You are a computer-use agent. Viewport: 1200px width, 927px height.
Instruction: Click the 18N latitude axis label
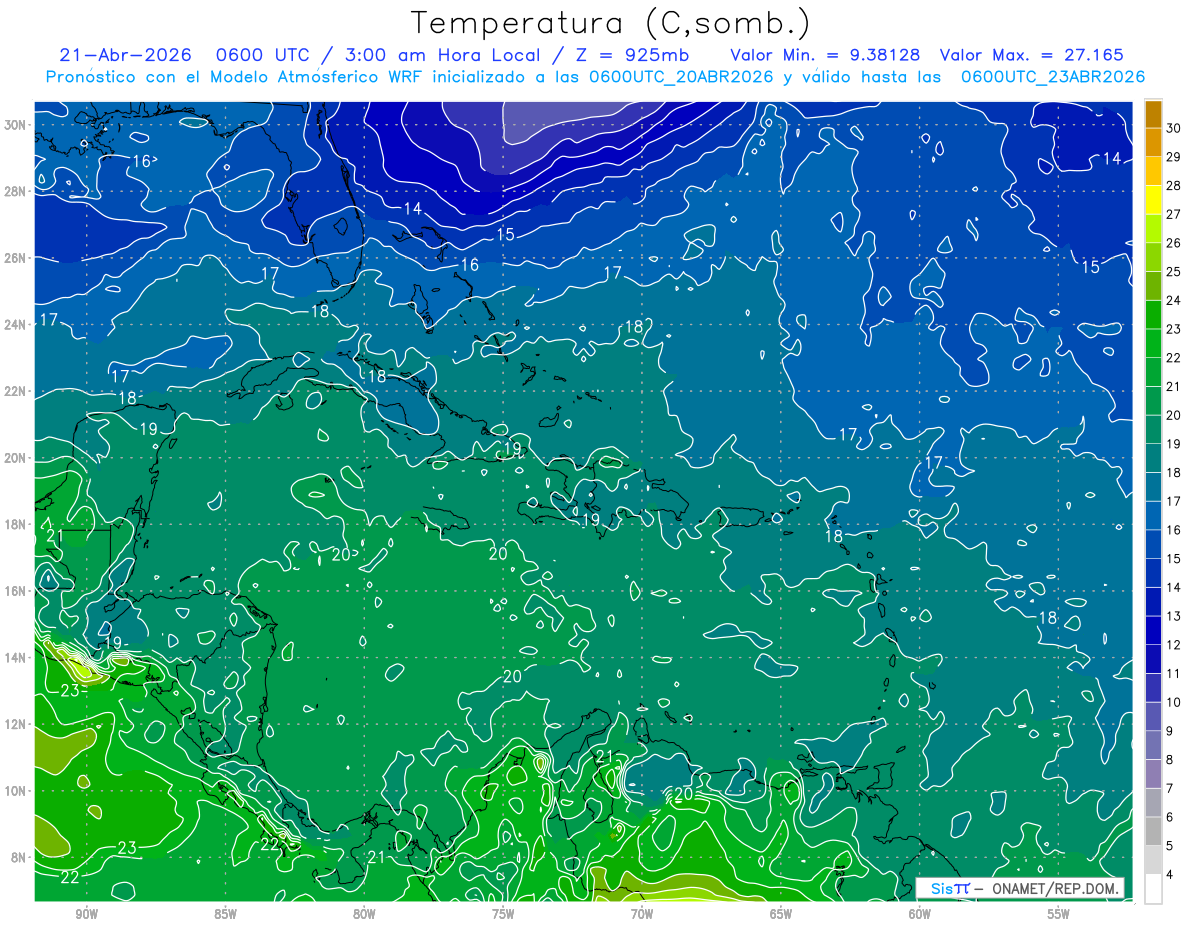pyautogui.click(x=17, y=524)
